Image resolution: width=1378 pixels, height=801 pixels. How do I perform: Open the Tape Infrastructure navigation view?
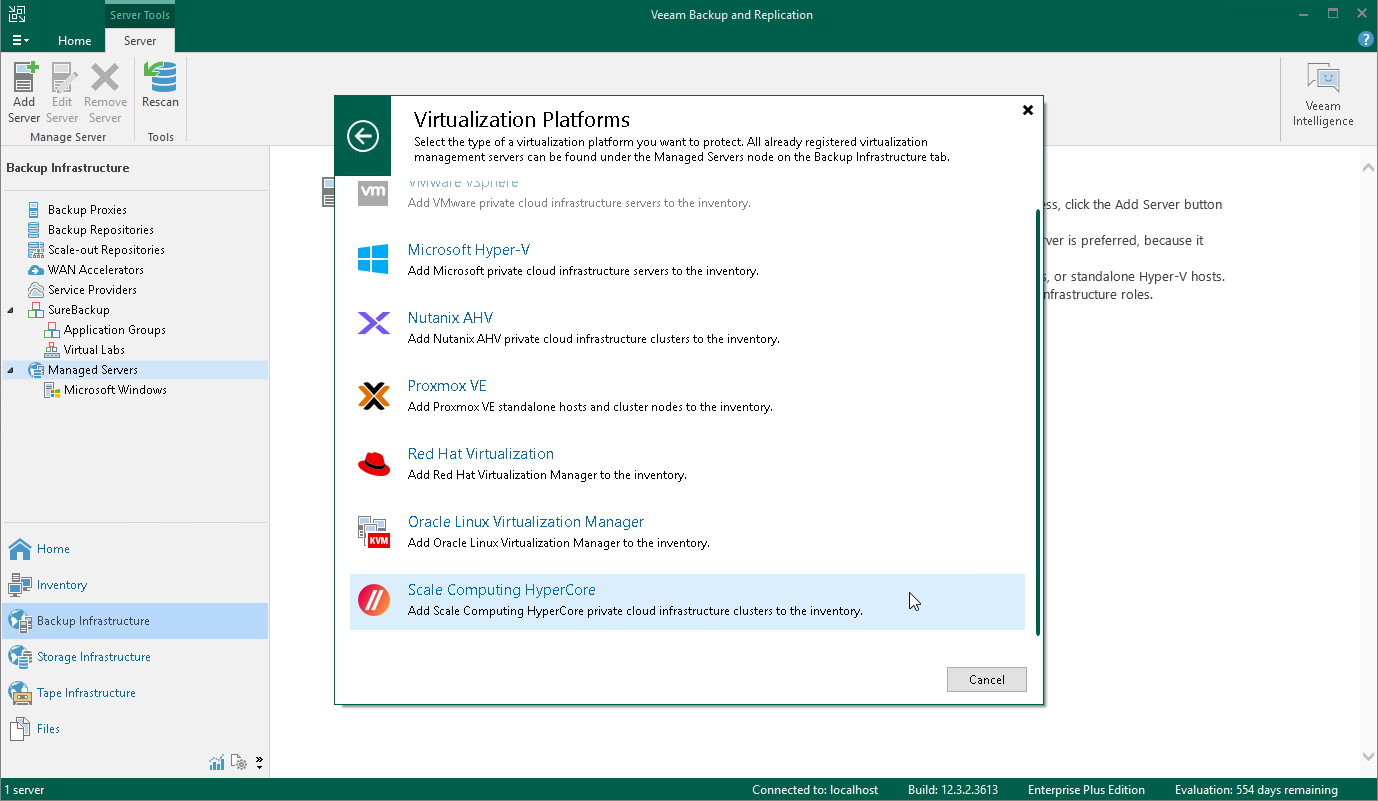[134, 693]
